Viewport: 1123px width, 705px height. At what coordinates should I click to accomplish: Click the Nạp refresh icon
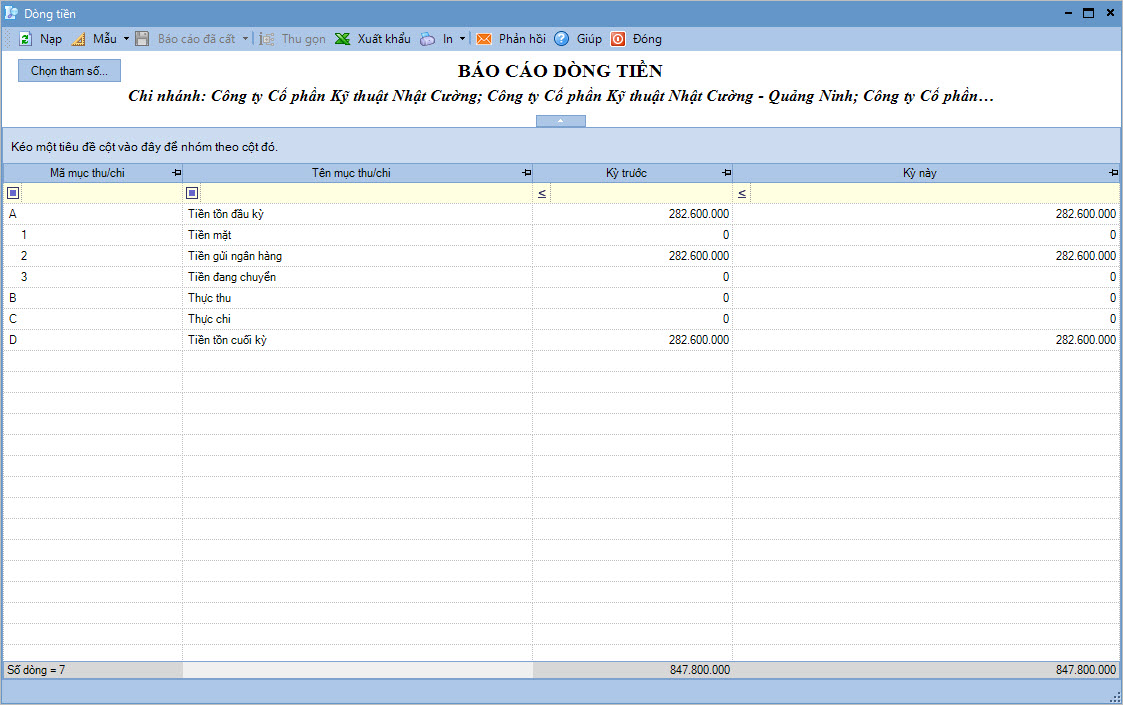coord(25,39)
